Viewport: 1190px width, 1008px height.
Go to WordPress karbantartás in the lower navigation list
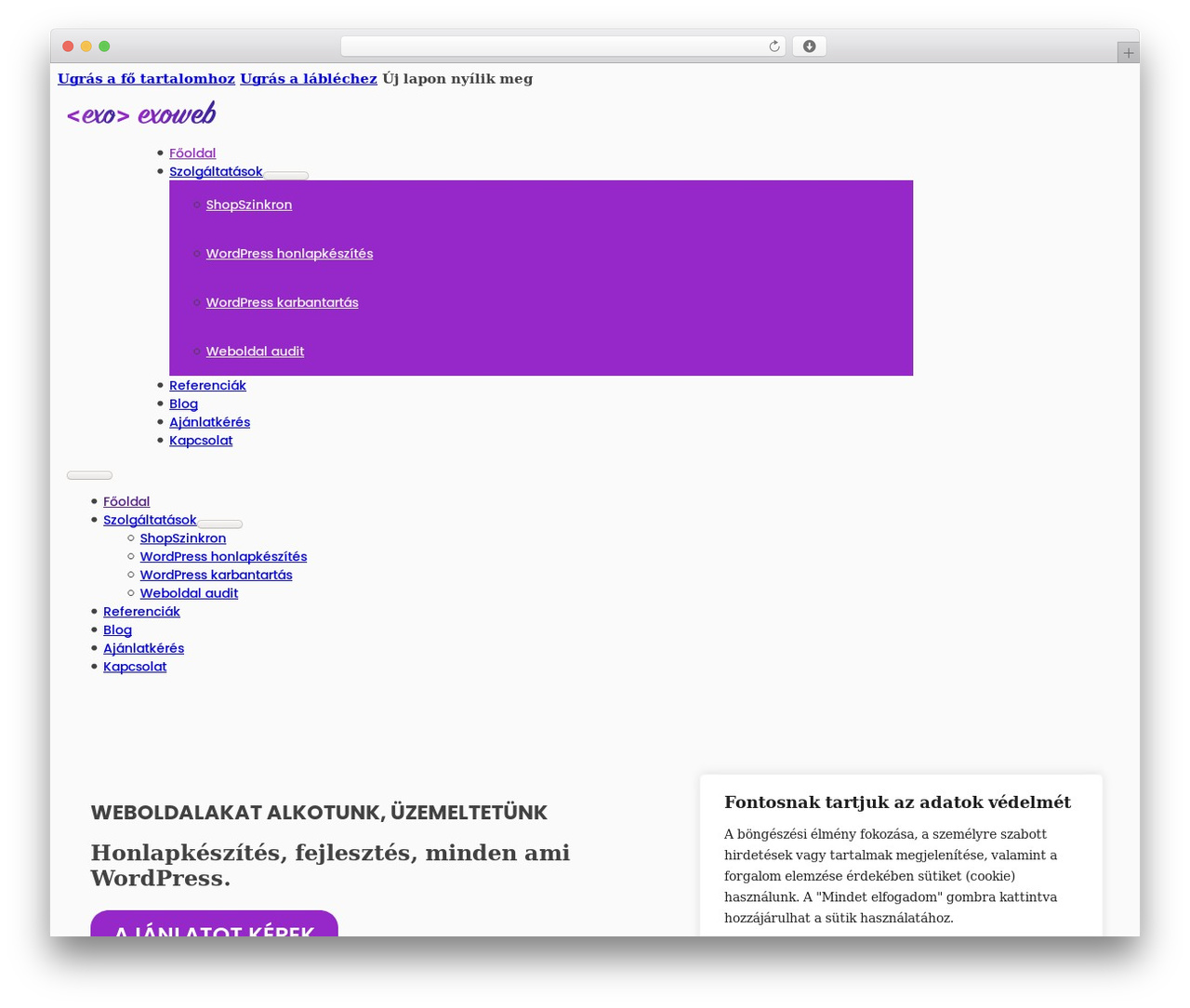216,576
